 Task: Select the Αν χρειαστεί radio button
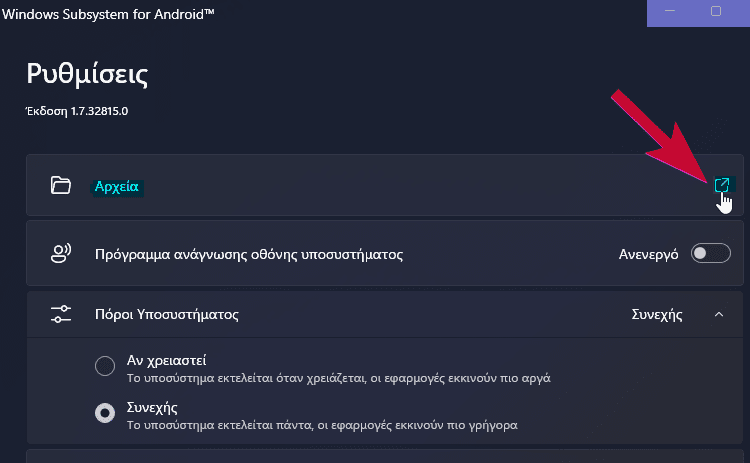(105, 366)
